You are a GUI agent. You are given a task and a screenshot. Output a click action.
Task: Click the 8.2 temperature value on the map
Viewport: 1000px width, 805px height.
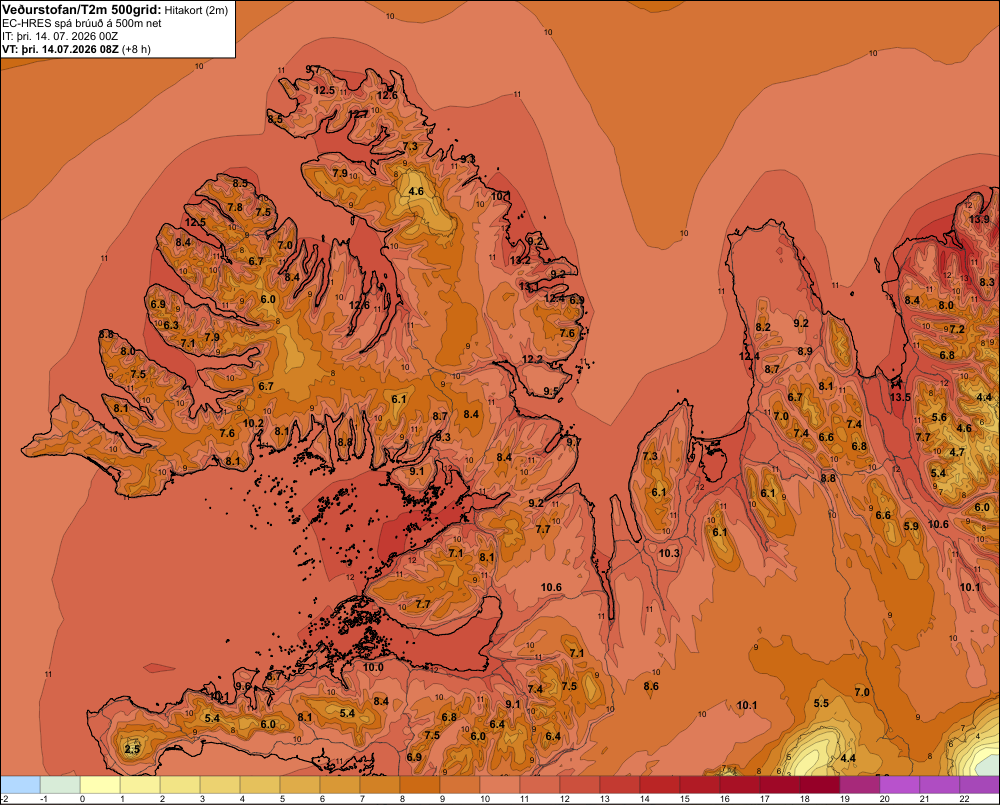763,327
